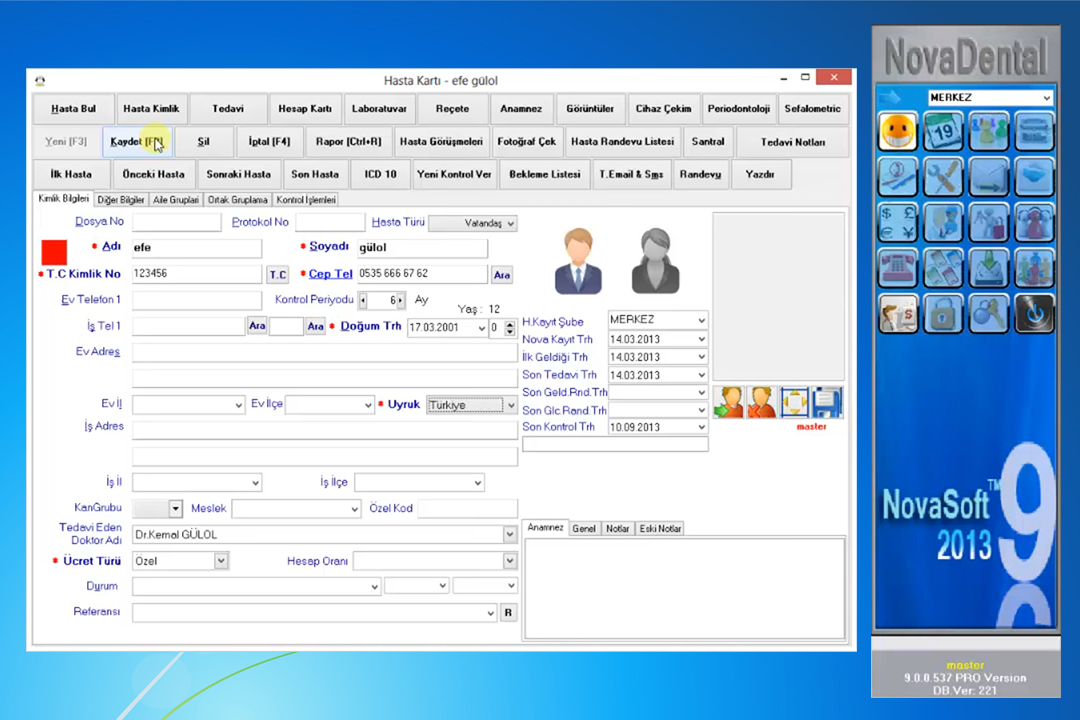Image resolution: width=1080 pixels, height=720 pixels.
Task: Click the Hasta Bul button
Action: (73, 109)
